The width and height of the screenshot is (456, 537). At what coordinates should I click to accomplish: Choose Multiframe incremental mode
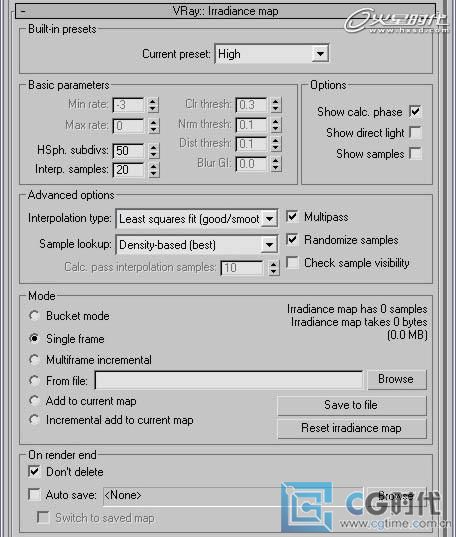pyautogui.click(x=34, y=360)
